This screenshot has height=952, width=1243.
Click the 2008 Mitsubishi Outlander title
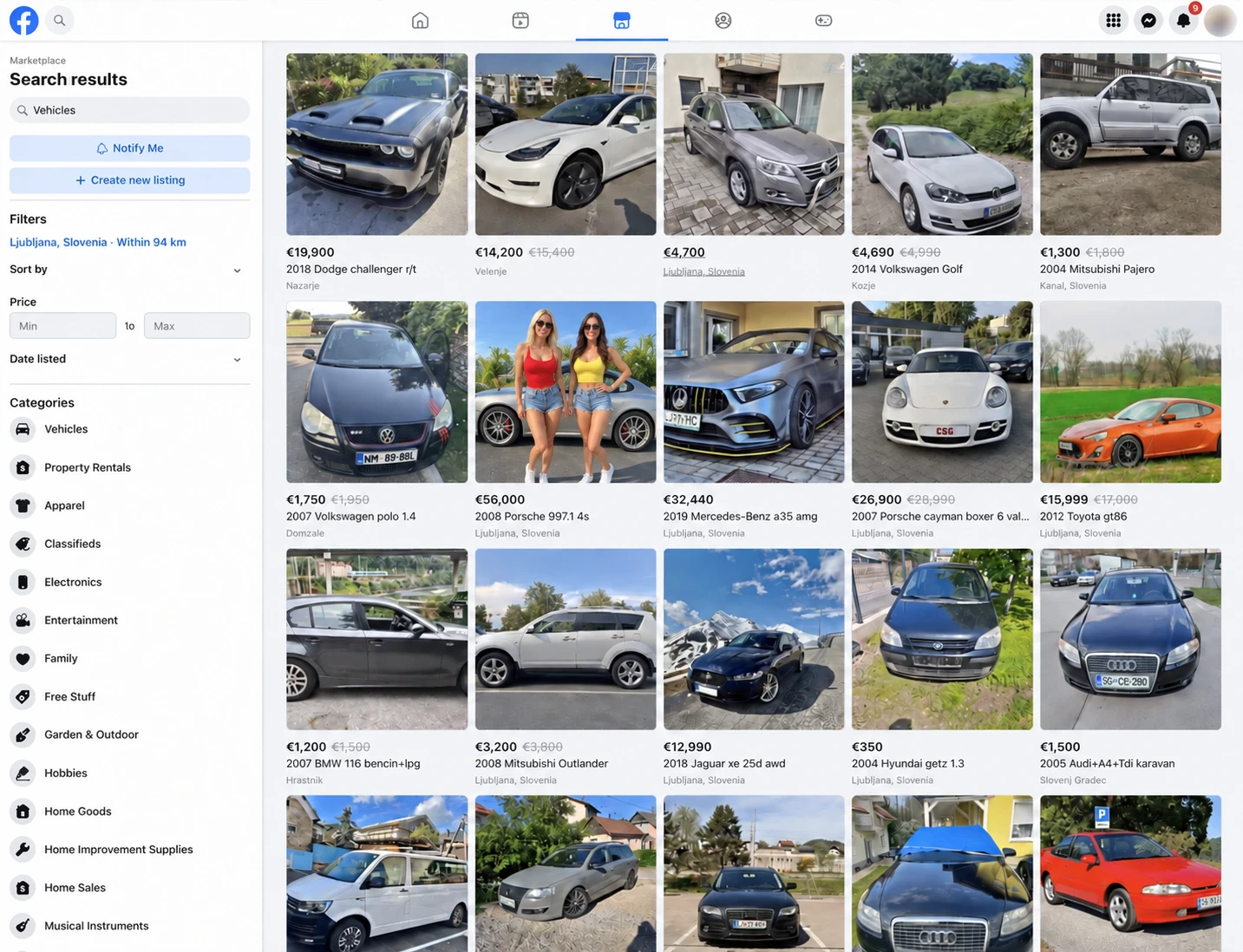541,764
